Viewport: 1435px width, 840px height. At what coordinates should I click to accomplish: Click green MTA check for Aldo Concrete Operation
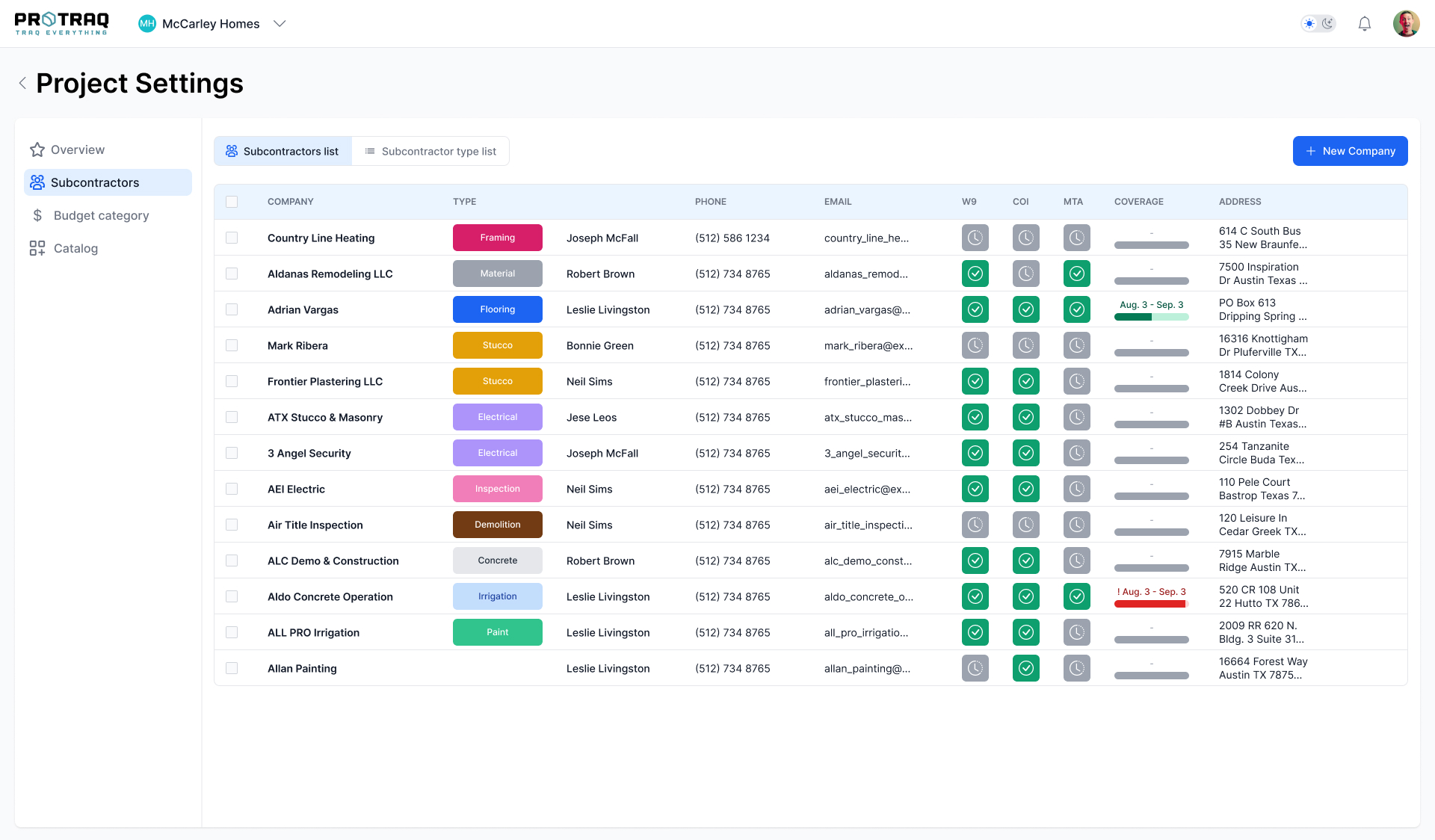click(x=1076, y=596)
